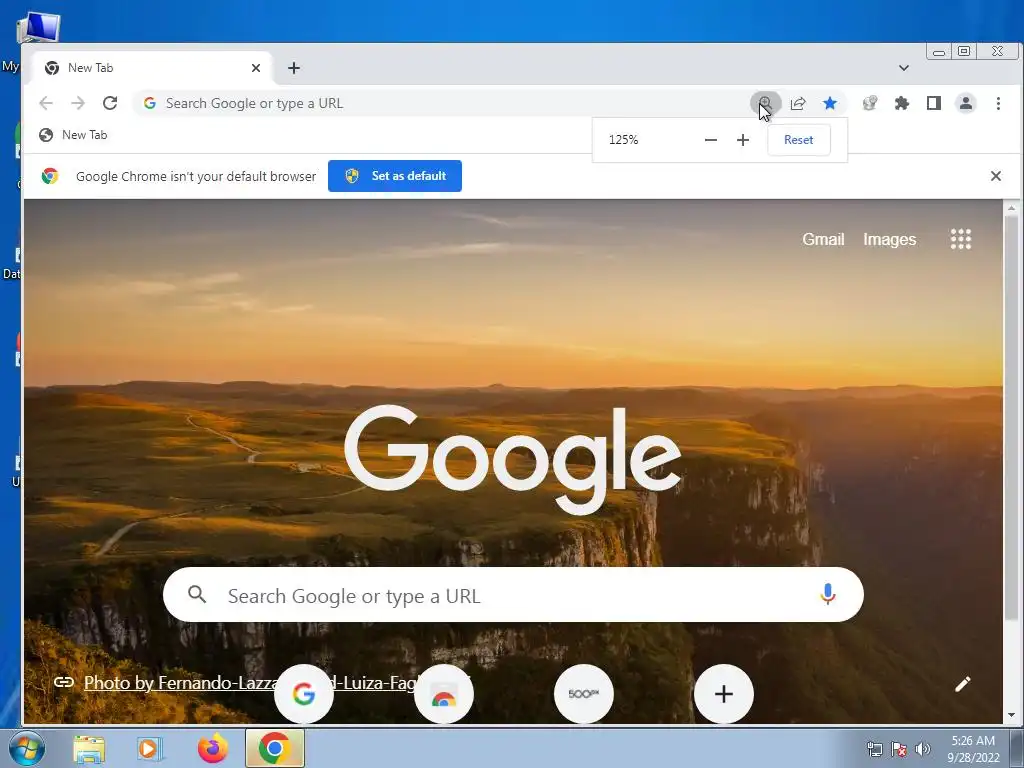
Task: Click the browser Back arrow
Action: pos(46,103)
